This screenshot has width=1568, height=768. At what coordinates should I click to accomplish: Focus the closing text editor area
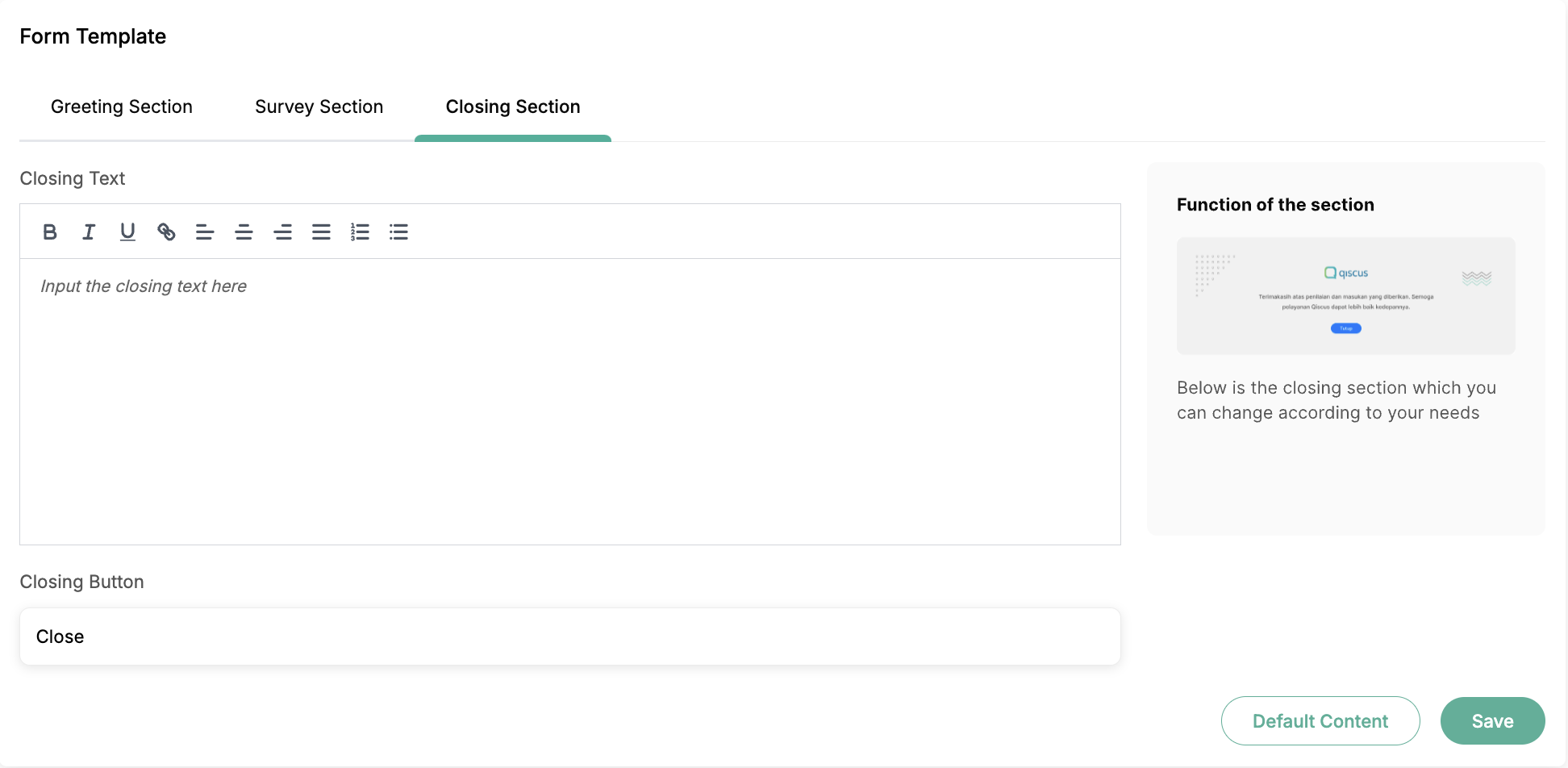570,401
